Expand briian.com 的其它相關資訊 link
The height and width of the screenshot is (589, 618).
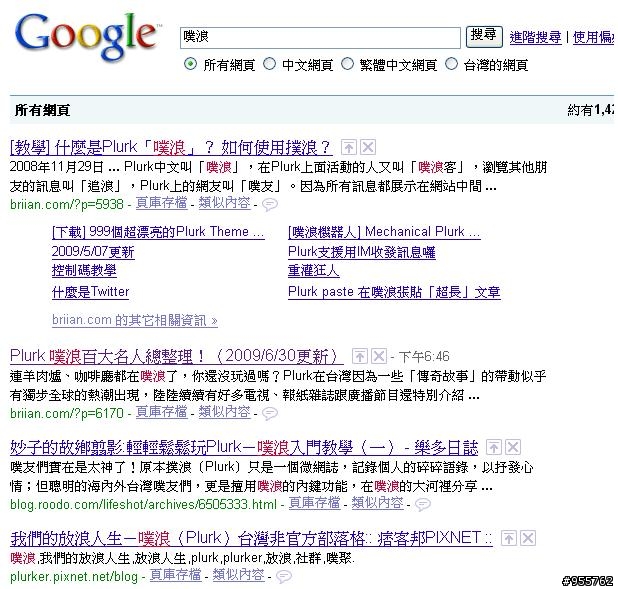(135, 320)
